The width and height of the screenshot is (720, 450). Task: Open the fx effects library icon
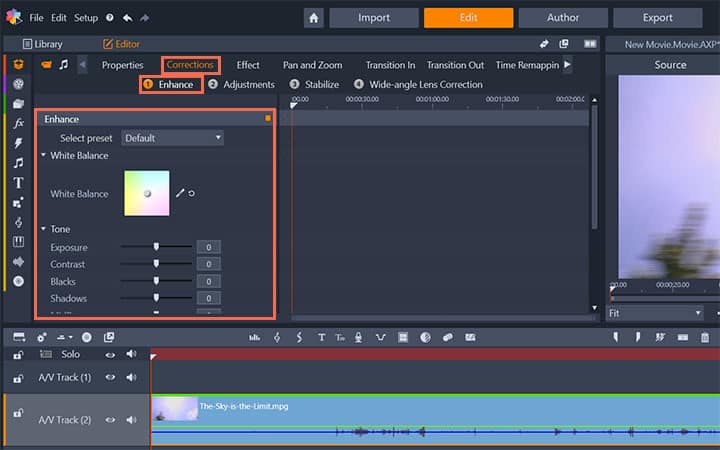coord(18,123)
